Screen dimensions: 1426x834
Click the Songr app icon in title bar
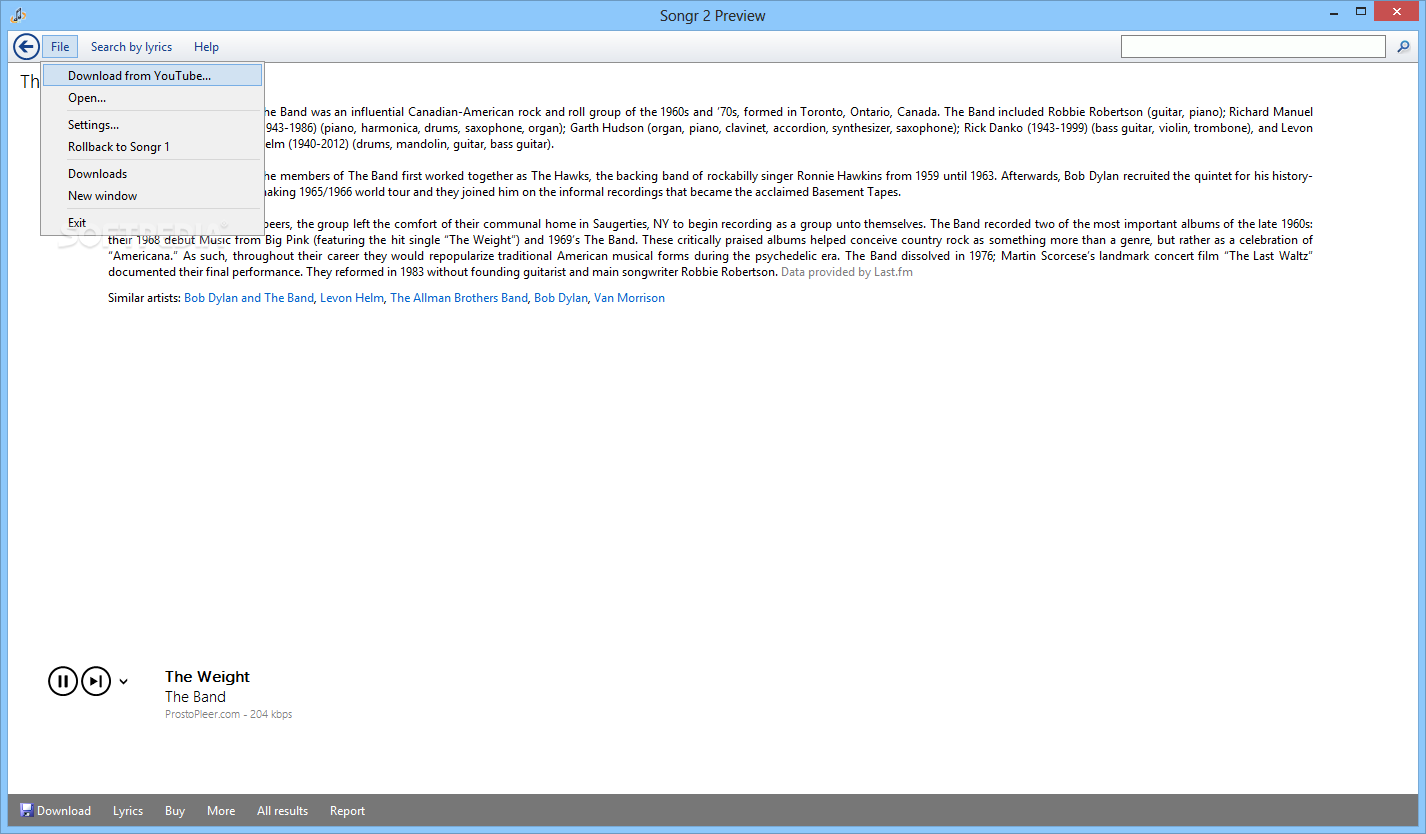(17, 15)
